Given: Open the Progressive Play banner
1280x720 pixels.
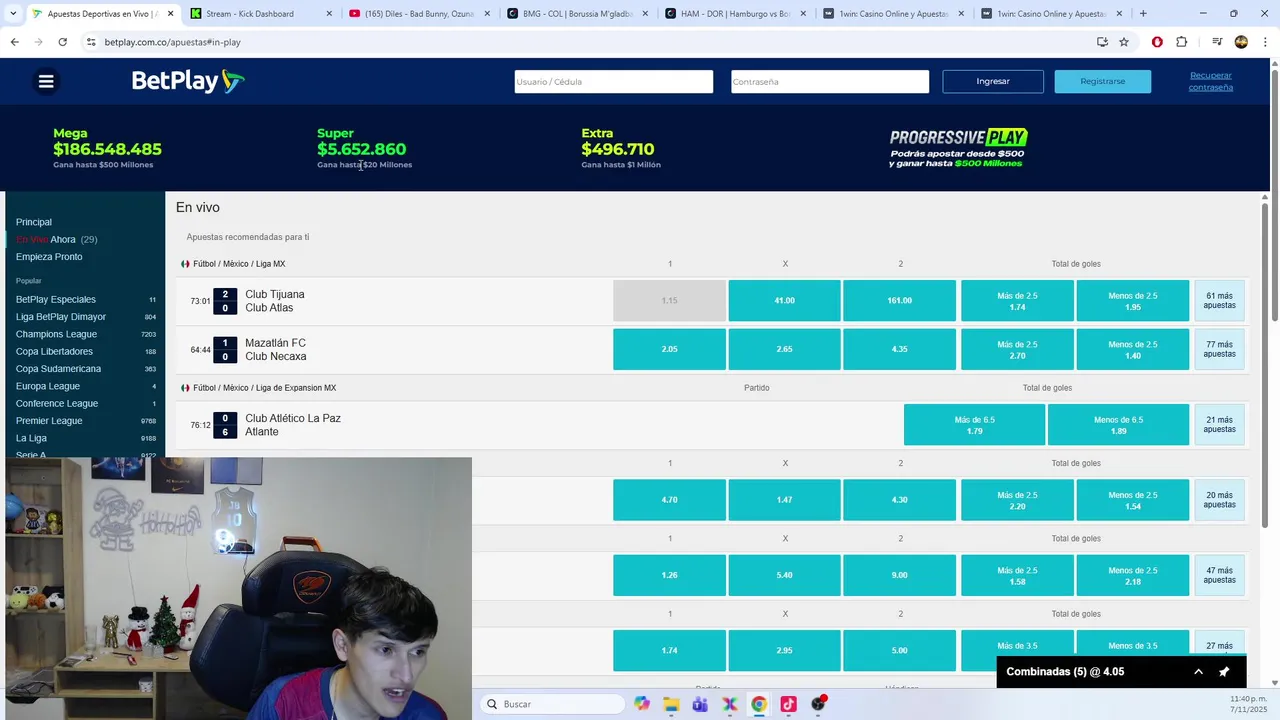Looking at the screenshot, I should click(958, 148).
